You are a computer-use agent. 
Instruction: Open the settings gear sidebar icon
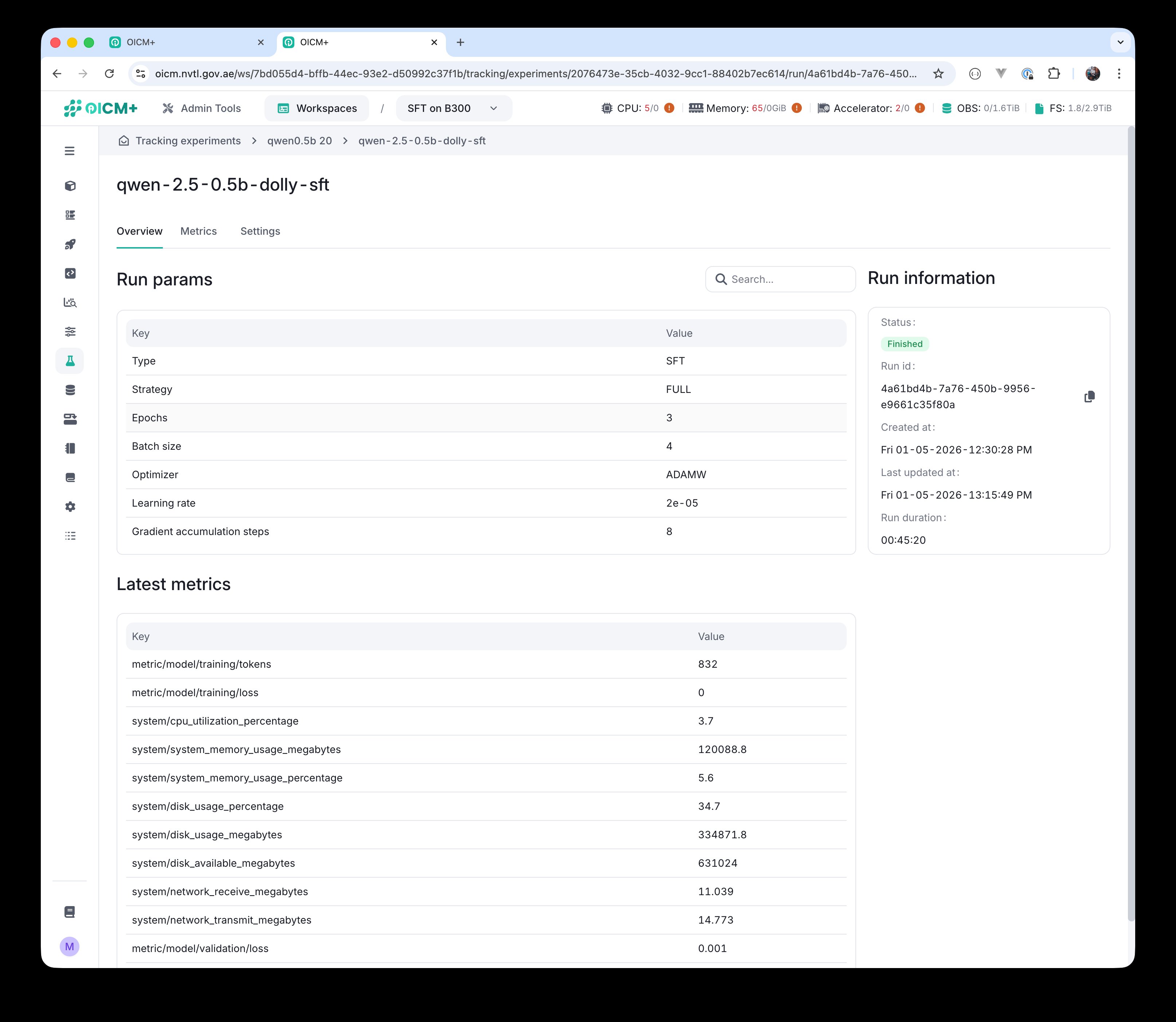click(70, 506)
